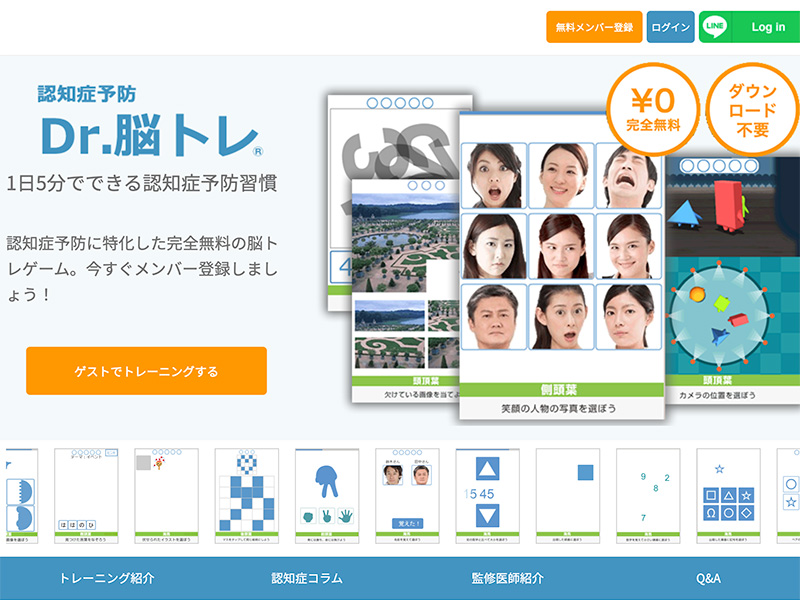
Task: Open the トレーニング紹介 navigation item
Action: pyautogui.click(x=107, y=578)
